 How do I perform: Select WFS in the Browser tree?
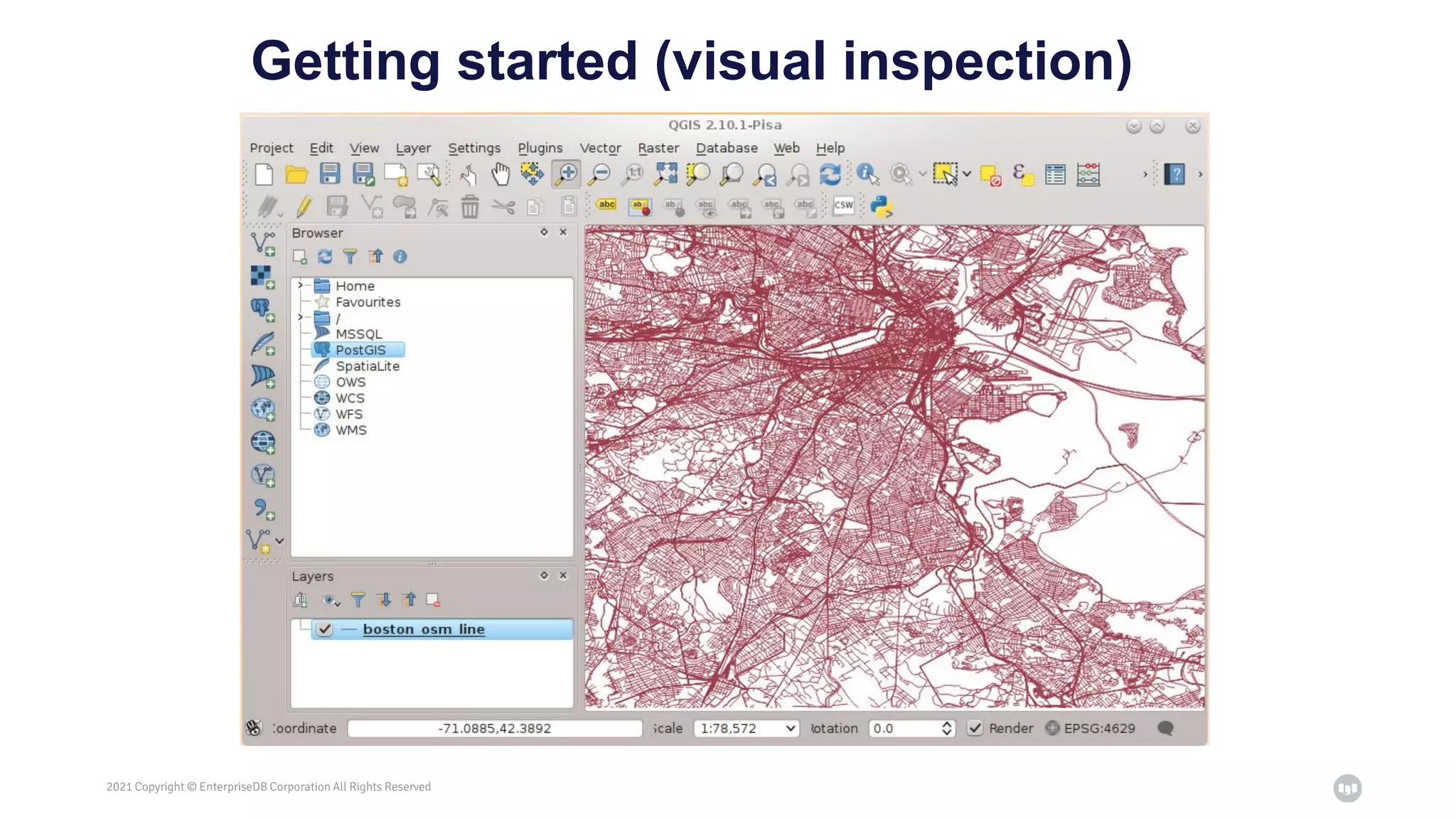click(349, 414)
